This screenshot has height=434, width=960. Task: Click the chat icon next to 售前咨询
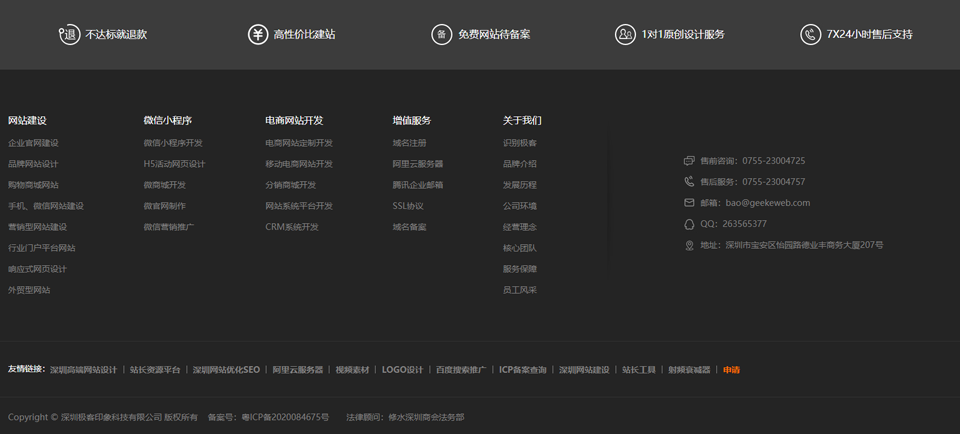(x=689, y=161)
